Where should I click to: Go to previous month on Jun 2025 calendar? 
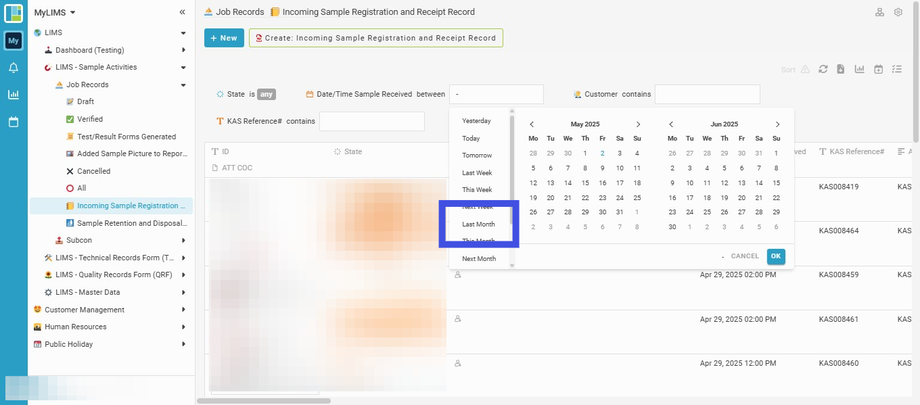(671, 124)
